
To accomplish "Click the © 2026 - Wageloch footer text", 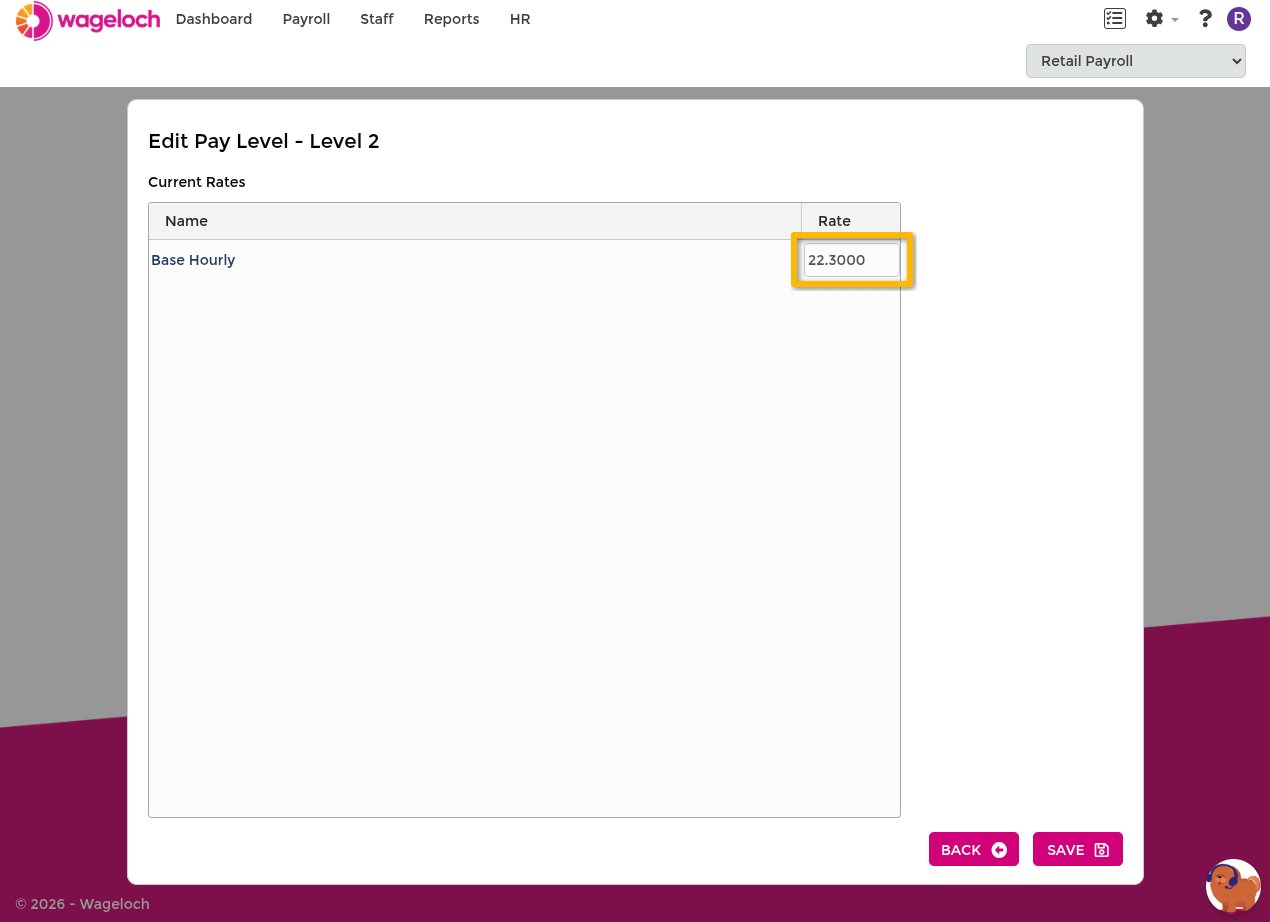I will click(x=82, y=904).
